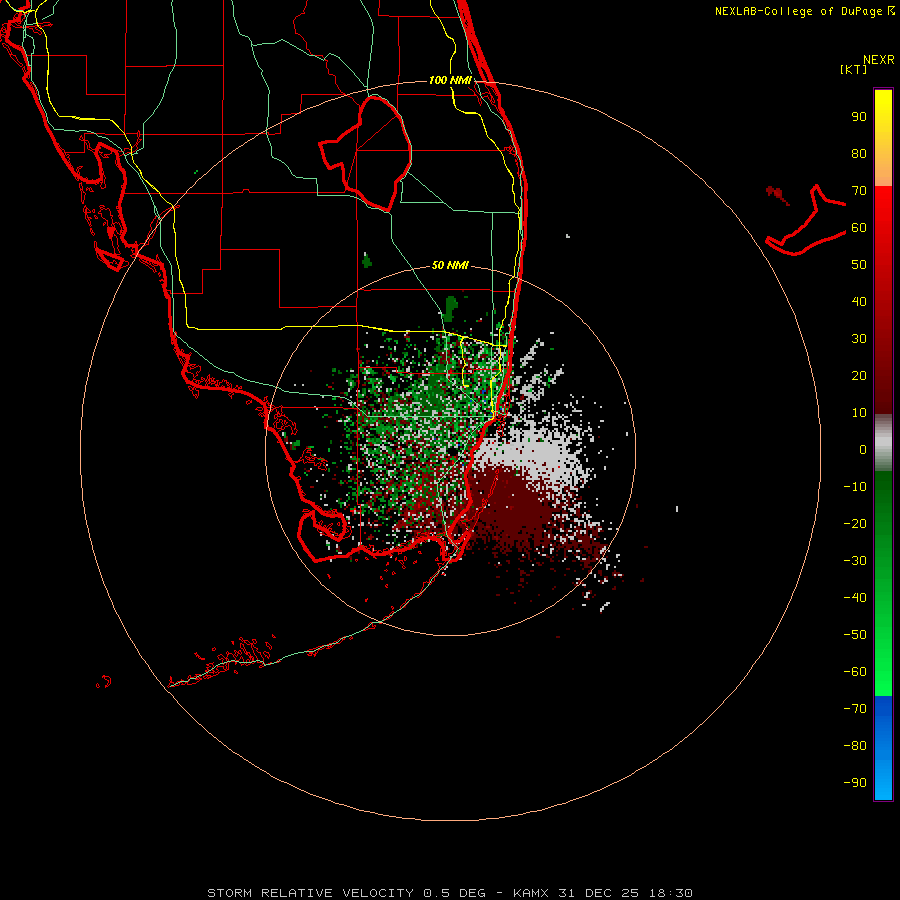Select the 70 value on velocity scale
900x900 pixels.
point(859,191)
